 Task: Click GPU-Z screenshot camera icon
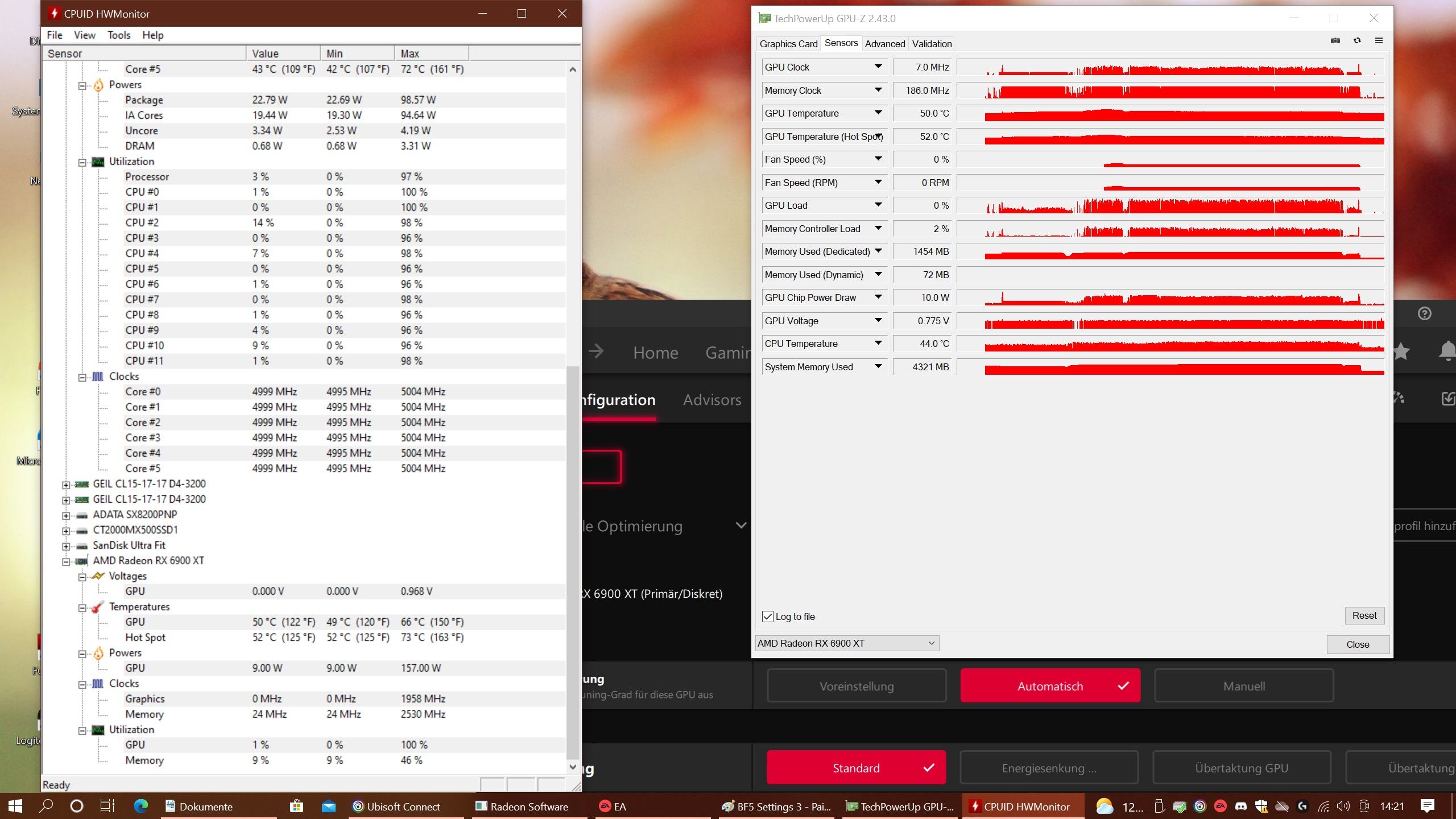[1335, 40]
